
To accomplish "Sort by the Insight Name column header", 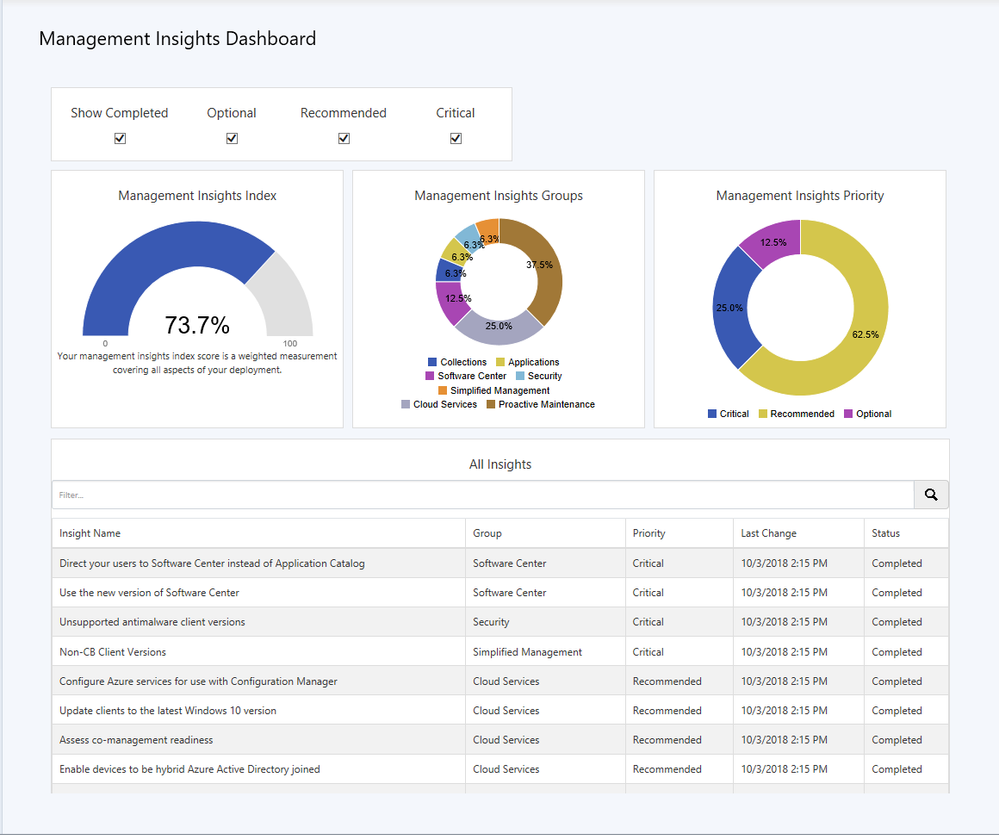I will pyautogui.click(x=90, y=533).
